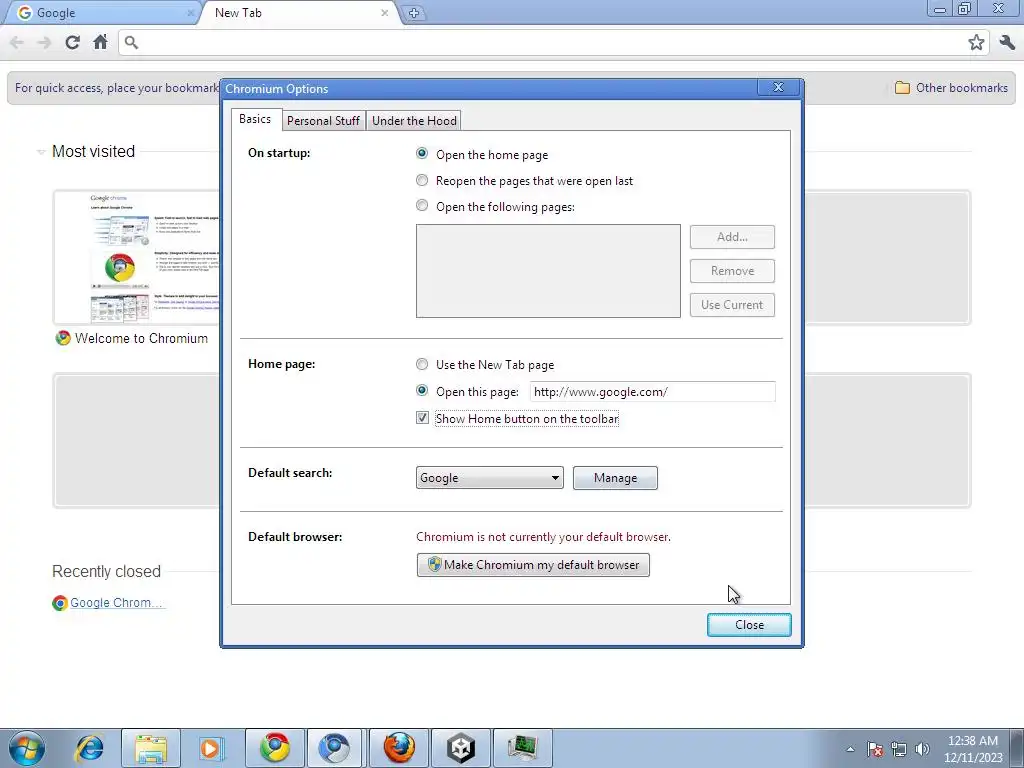1024x768 pixels.
Task: Launch Internet Explorer from taskbar
Action: [x=89, y=748]
